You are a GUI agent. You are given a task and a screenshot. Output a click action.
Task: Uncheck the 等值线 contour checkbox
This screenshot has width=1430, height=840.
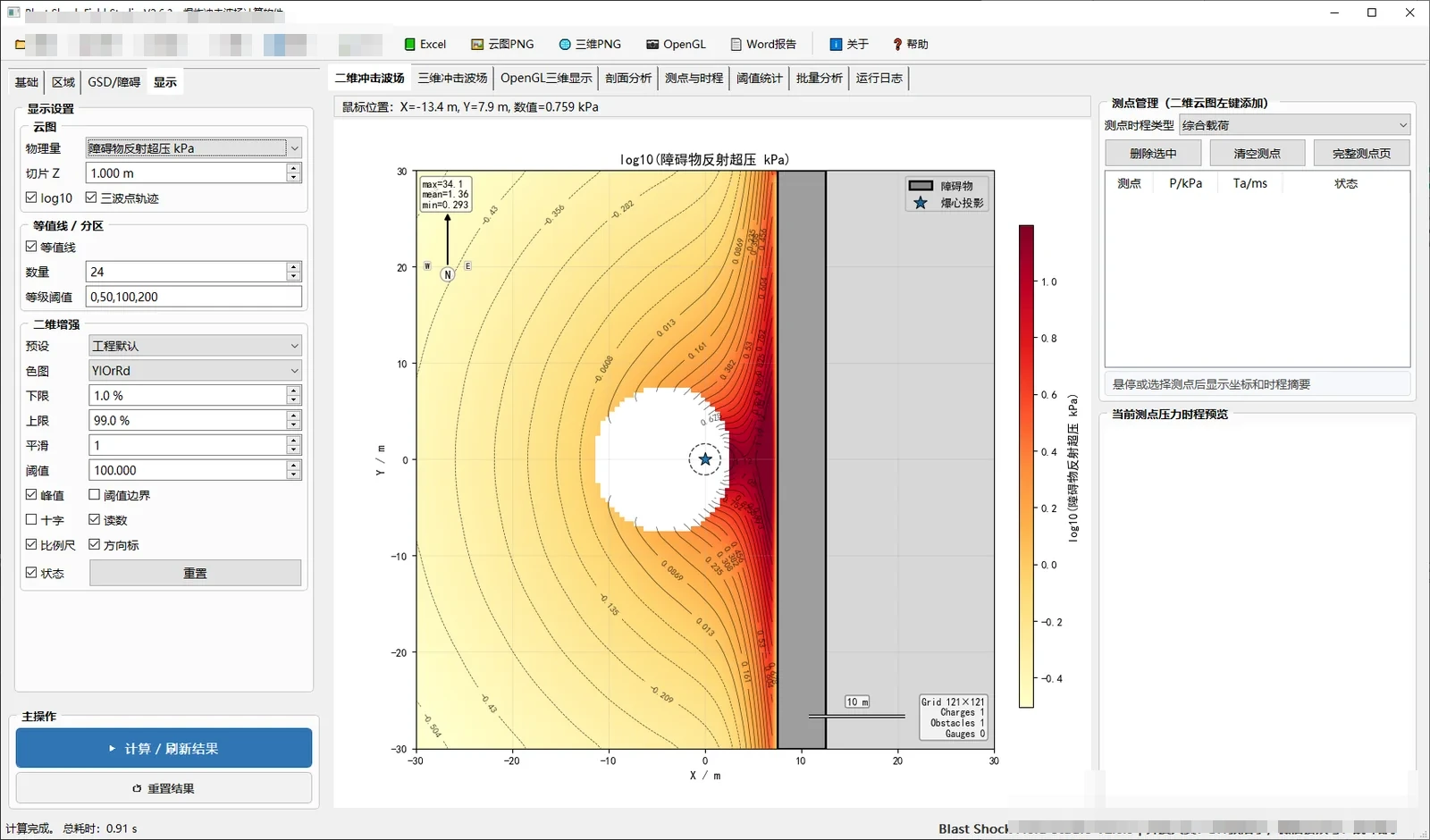(x=31, y=247)
